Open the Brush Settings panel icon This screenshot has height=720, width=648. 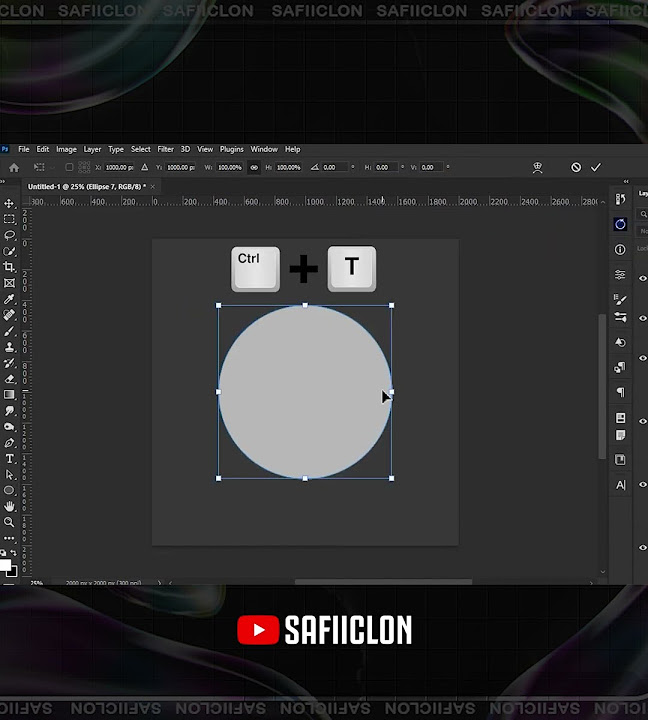pos(620,317)
